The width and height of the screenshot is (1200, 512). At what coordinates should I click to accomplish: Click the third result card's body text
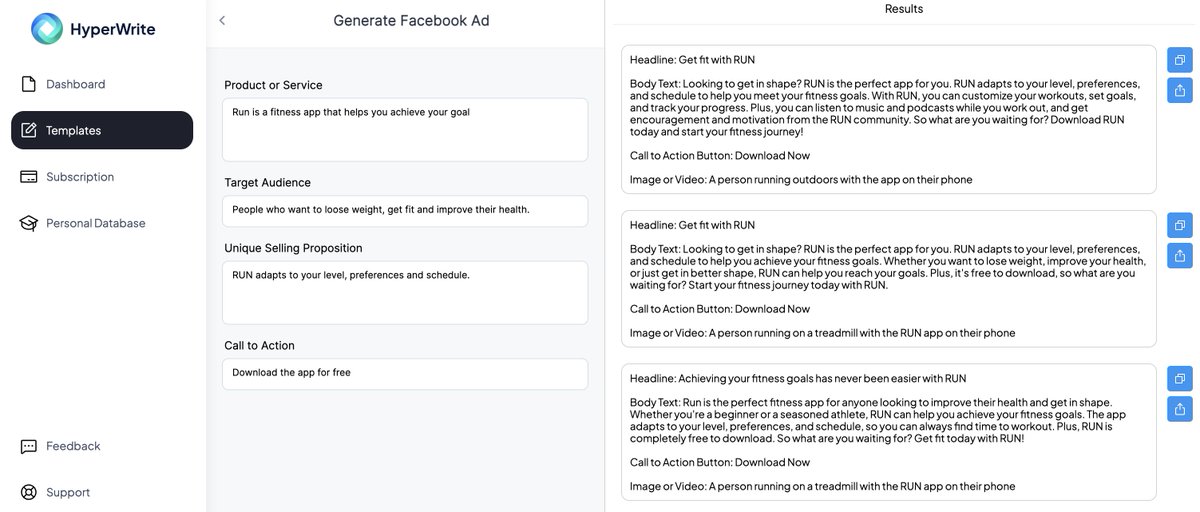pos(878,420)
